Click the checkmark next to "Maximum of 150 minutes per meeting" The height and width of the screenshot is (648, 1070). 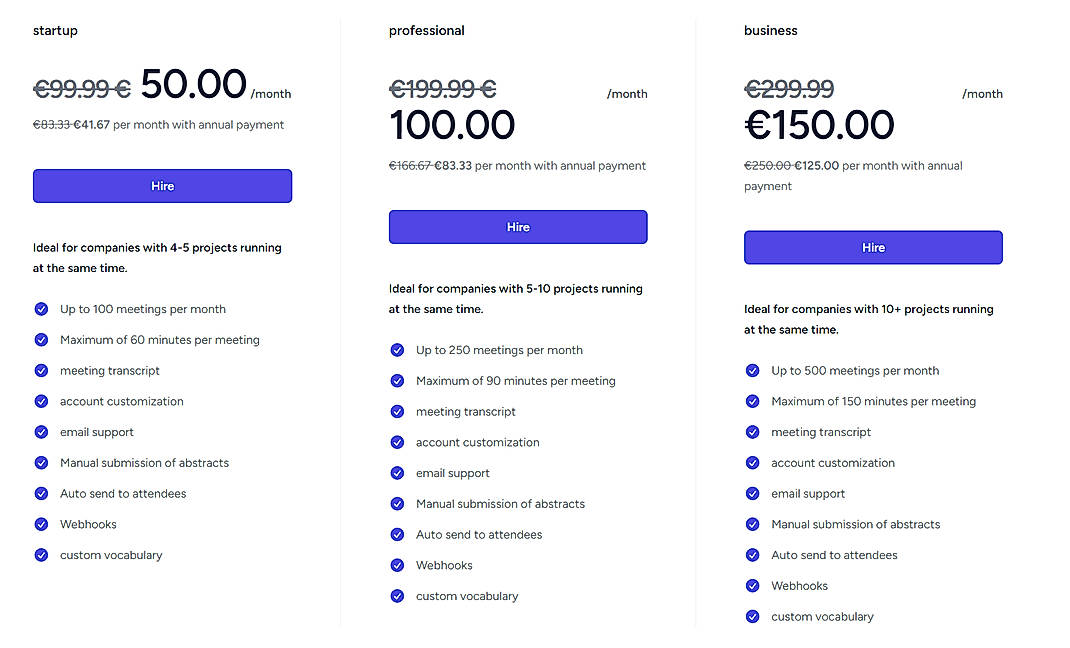[x=752, y=401]
